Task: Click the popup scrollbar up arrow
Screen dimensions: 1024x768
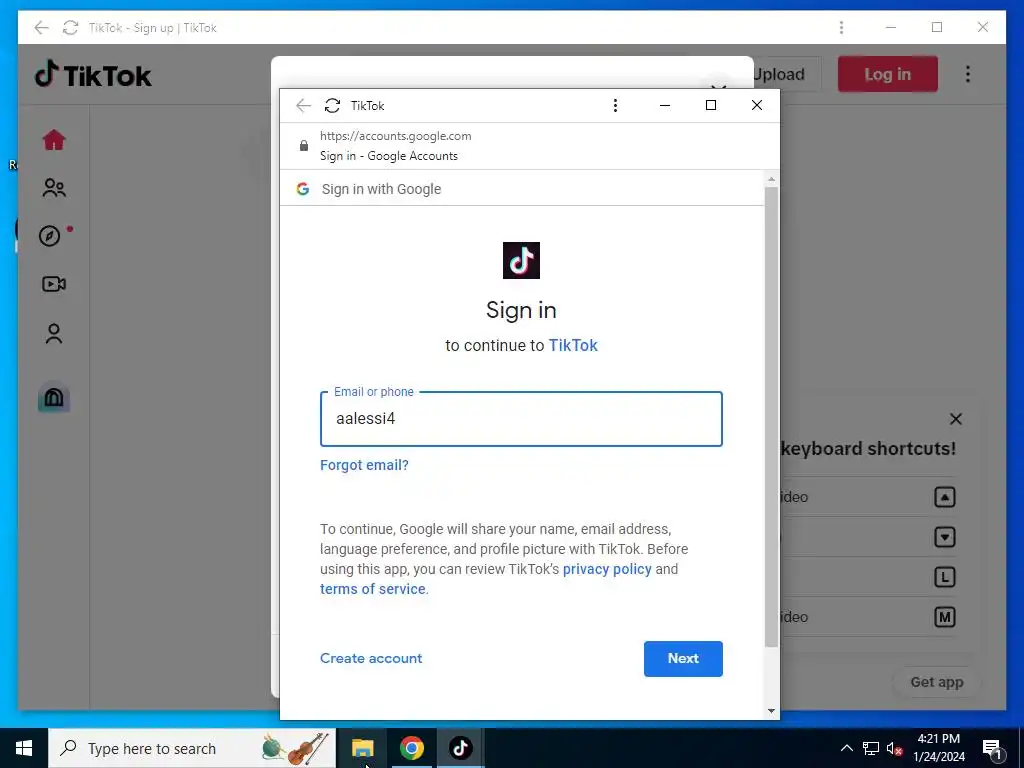Action: 771,178
